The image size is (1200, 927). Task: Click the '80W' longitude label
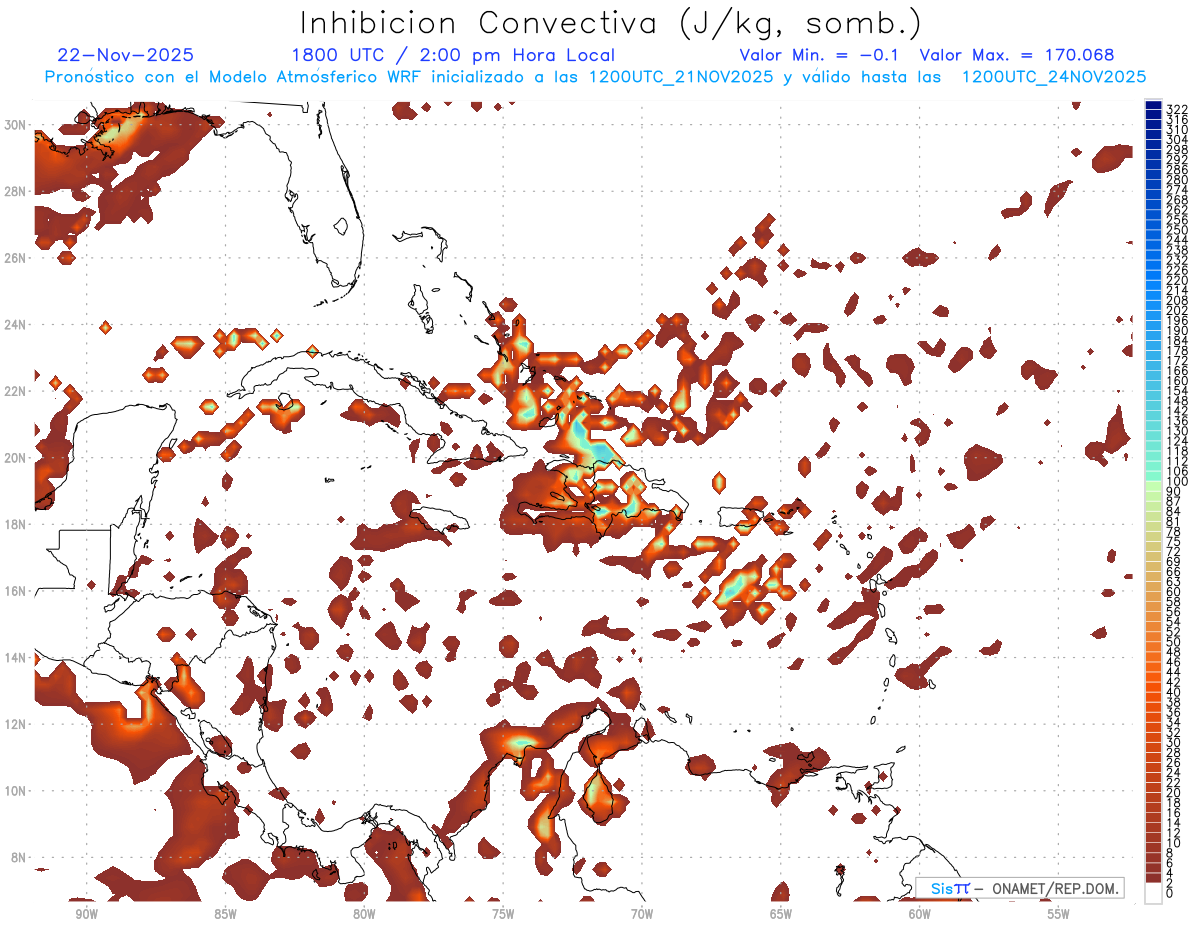pos(364,913)
